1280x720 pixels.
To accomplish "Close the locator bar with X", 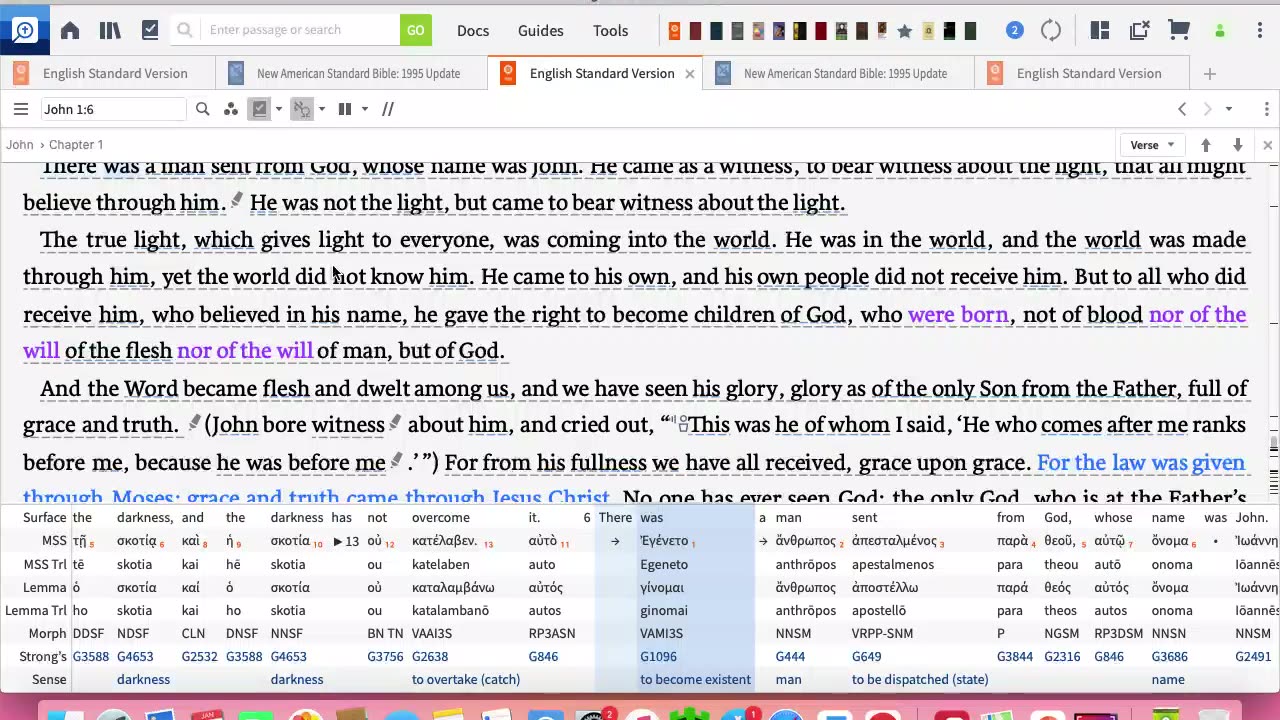I will [x=1267, y=145].
